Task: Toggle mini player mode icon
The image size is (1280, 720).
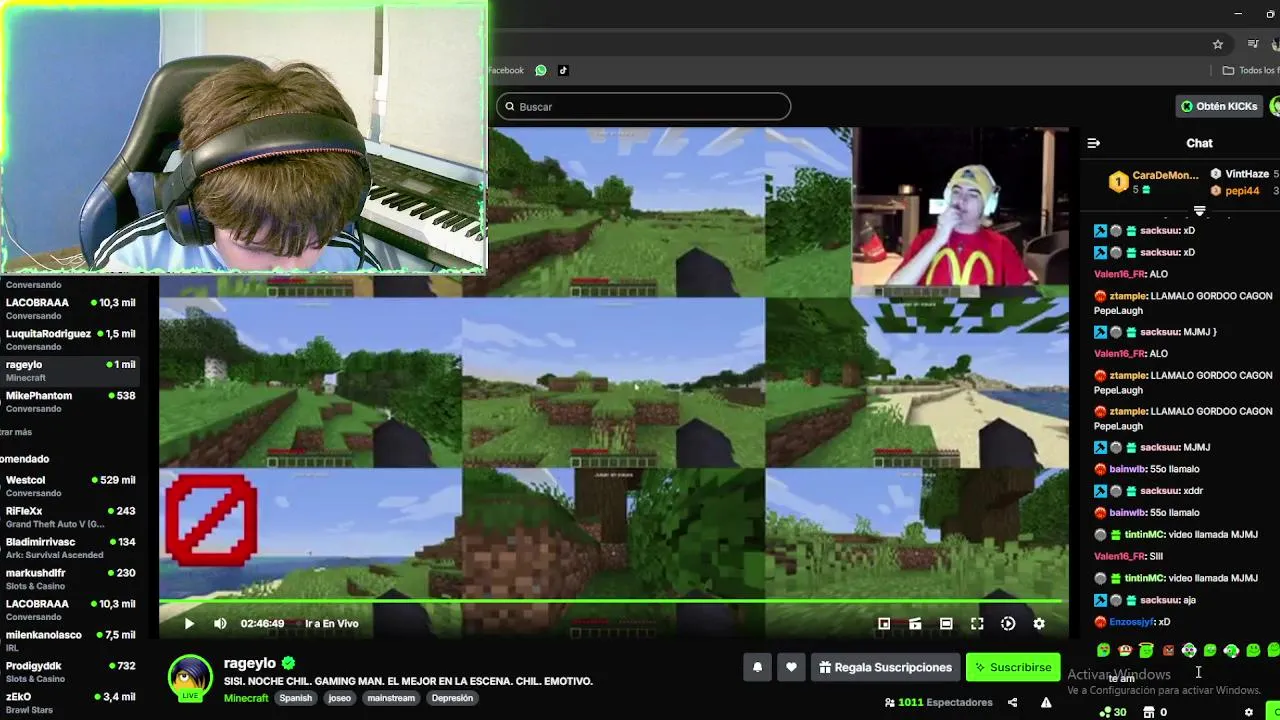Action: [884, 623]
